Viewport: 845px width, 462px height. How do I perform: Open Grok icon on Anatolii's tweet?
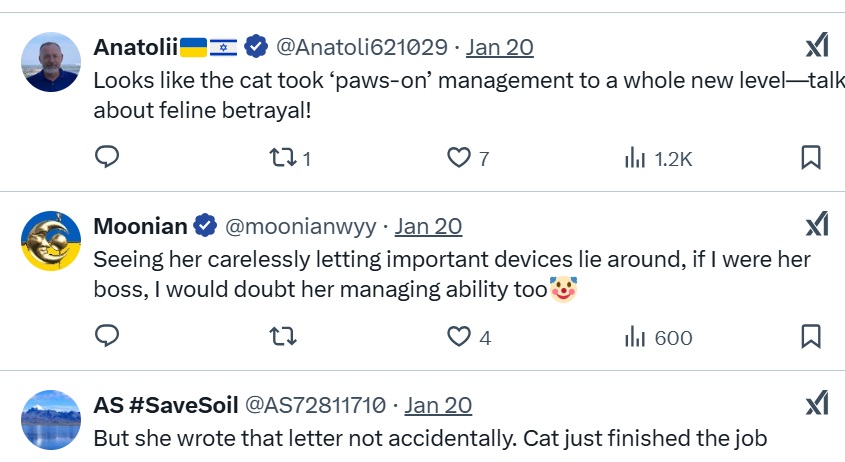pos(817,45)
